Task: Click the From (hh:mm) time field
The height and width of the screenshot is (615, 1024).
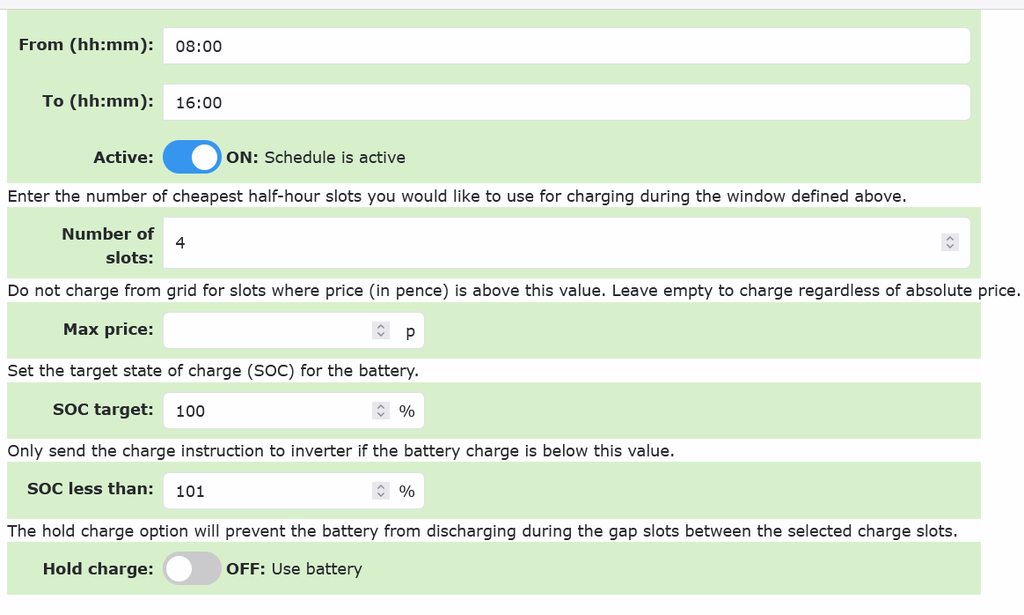Action: tap(565, 46)
